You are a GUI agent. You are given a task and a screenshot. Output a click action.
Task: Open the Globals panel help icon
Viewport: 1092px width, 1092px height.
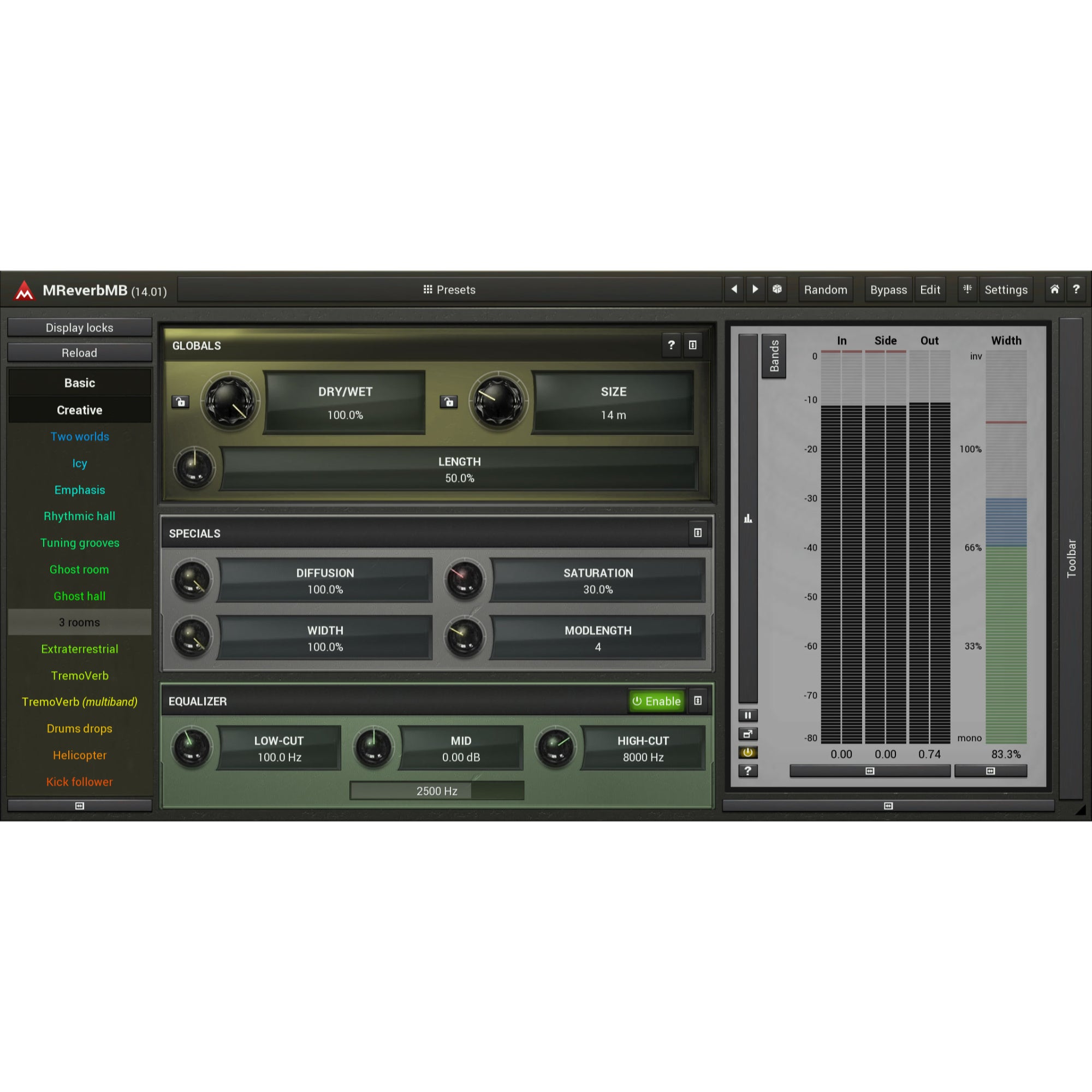click(x=671, y=345)
